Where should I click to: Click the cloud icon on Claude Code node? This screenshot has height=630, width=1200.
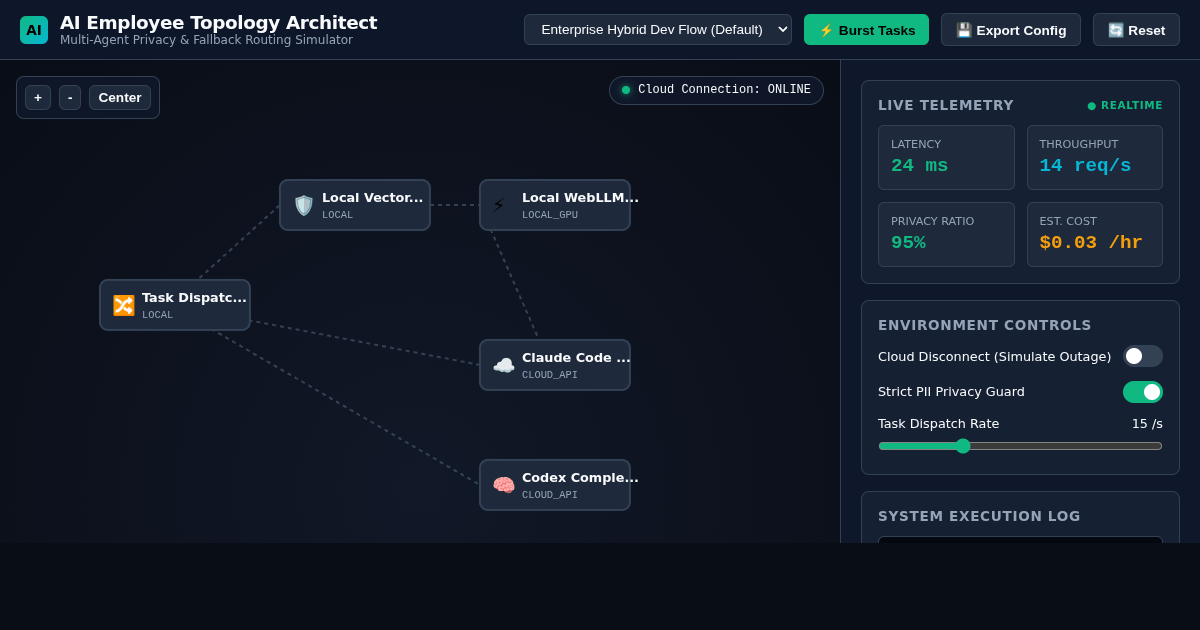pos(504,365)
